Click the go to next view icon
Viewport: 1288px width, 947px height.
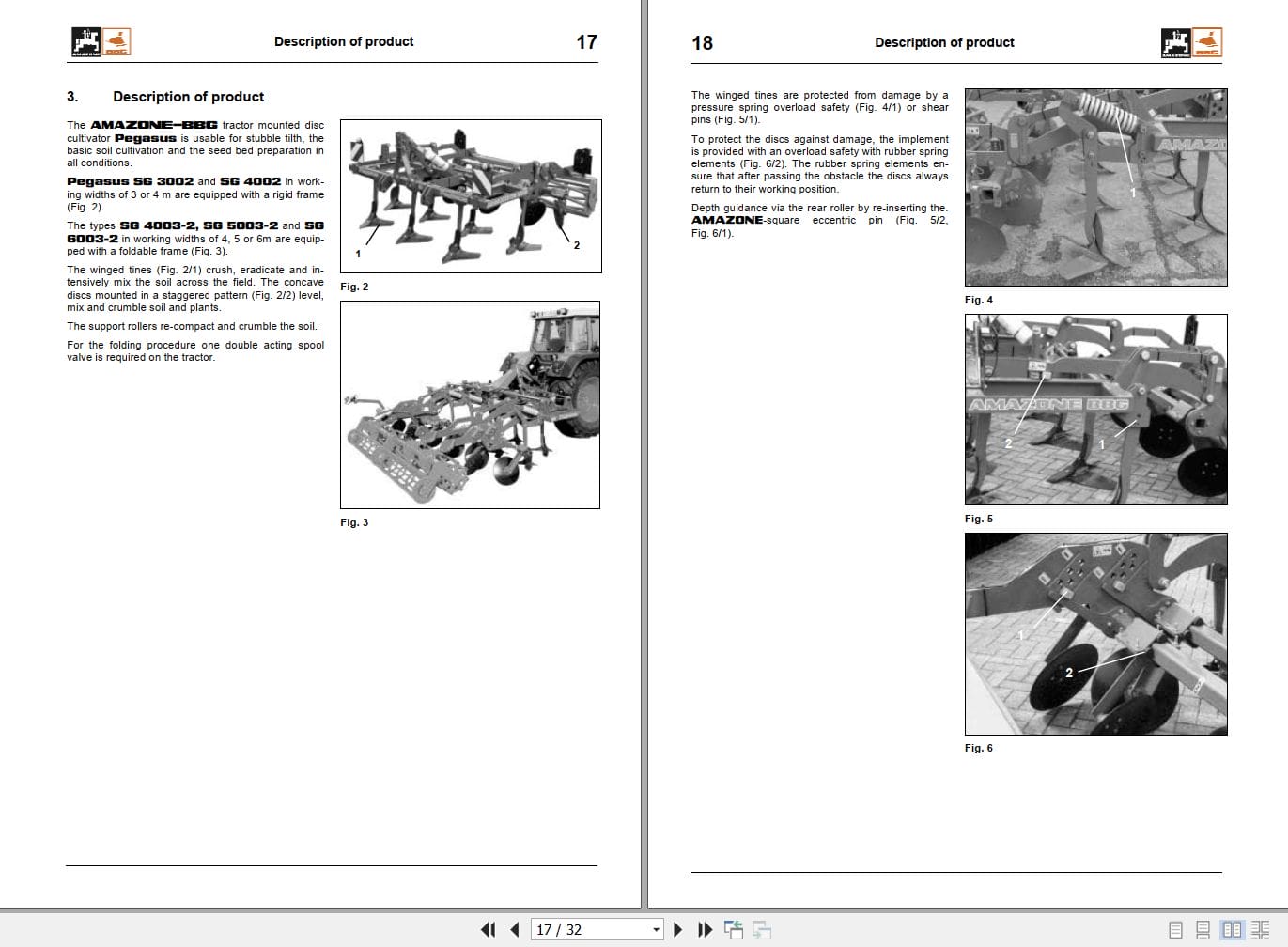click(762, 930)
